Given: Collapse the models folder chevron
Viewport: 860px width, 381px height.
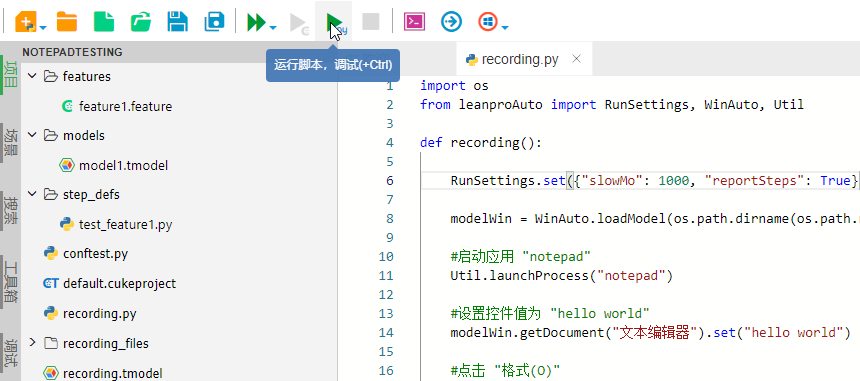Looking at the screenshot, I should tap(32, 135).
